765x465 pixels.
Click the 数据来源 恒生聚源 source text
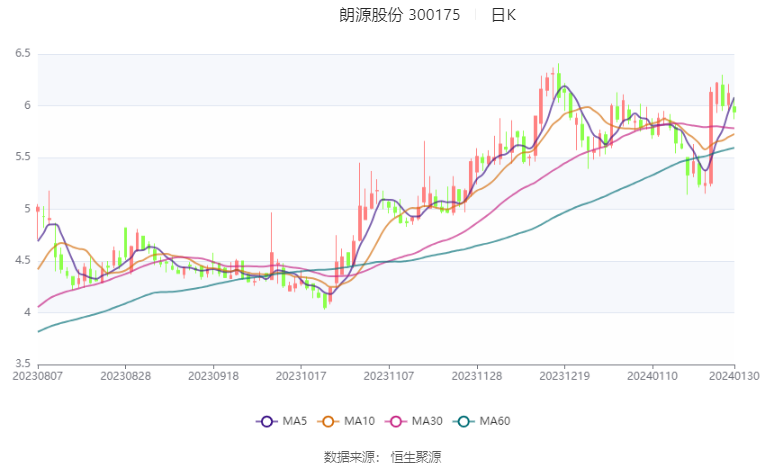(x=382, y=457)
